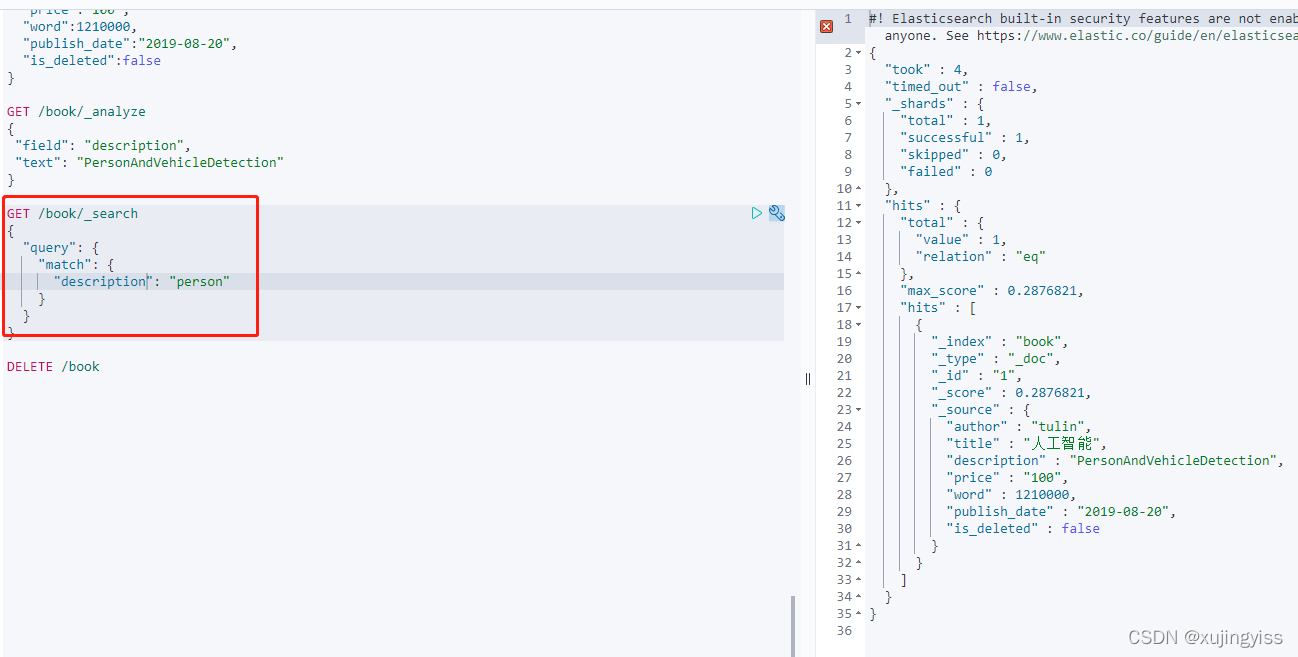
Task: Collapse the outer hits block at line 11
Action: pyautogui.click(x=859, y=206)
